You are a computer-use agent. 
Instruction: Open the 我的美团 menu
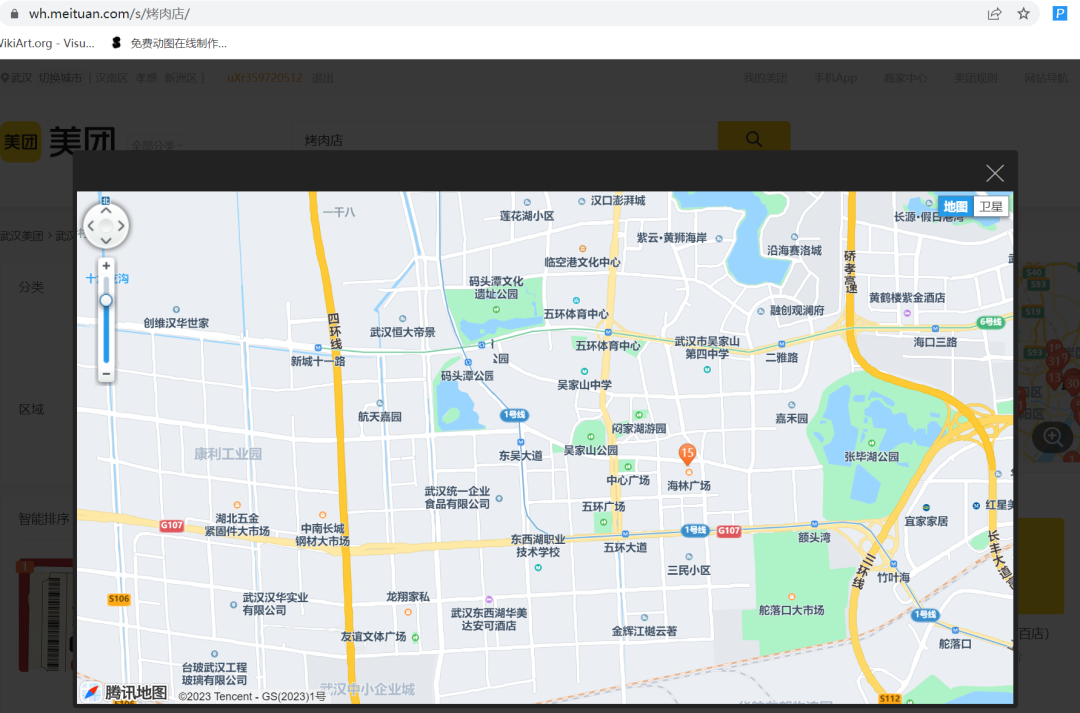pos(765,78)
